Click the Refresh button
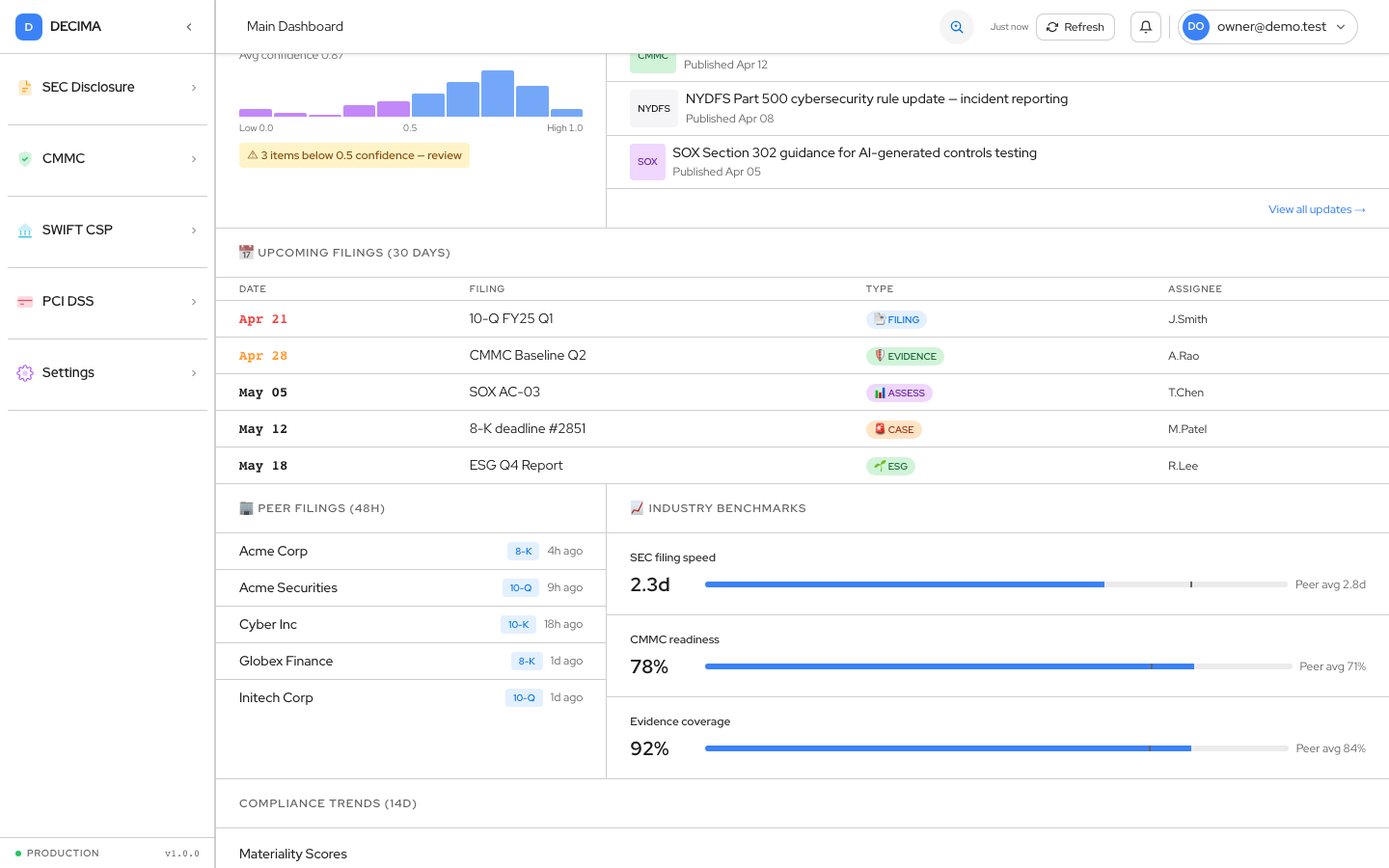Viewport: 1389px width, 868px height. [x=1076, y=27]
